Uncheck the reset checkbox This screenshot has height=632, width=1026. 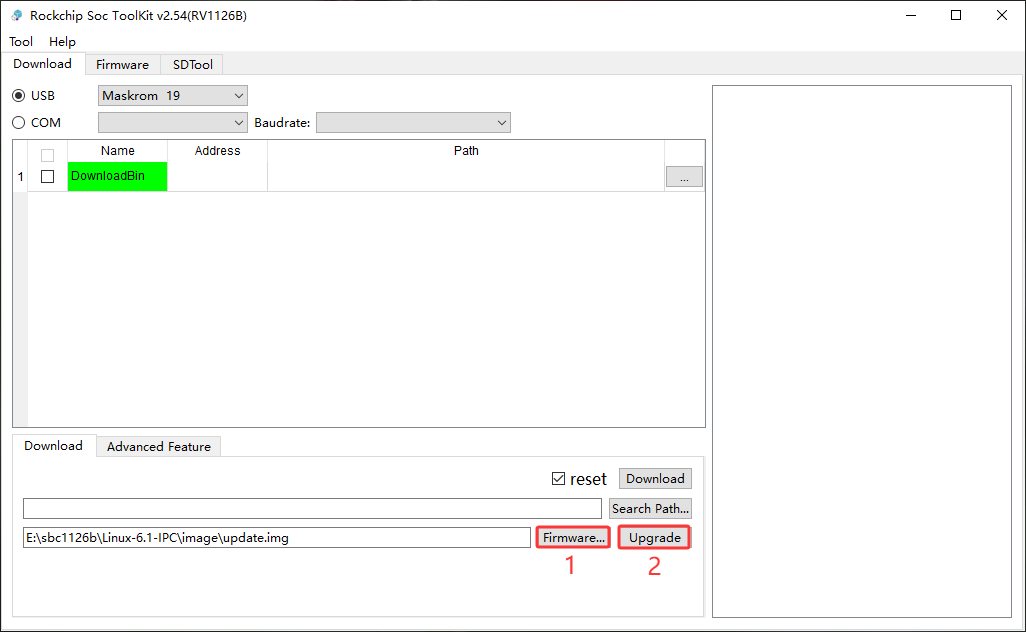click(558, 479)
